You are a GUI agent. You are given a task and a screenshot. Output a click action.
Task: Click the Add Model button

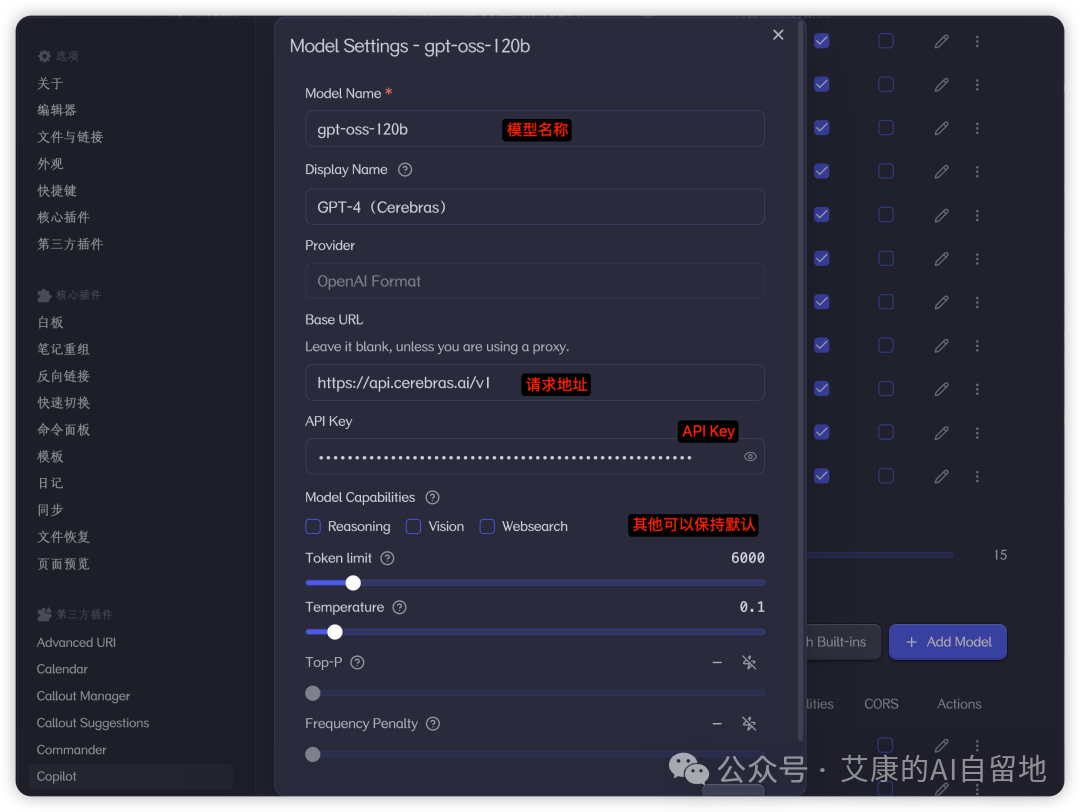(x=948, y=642)
